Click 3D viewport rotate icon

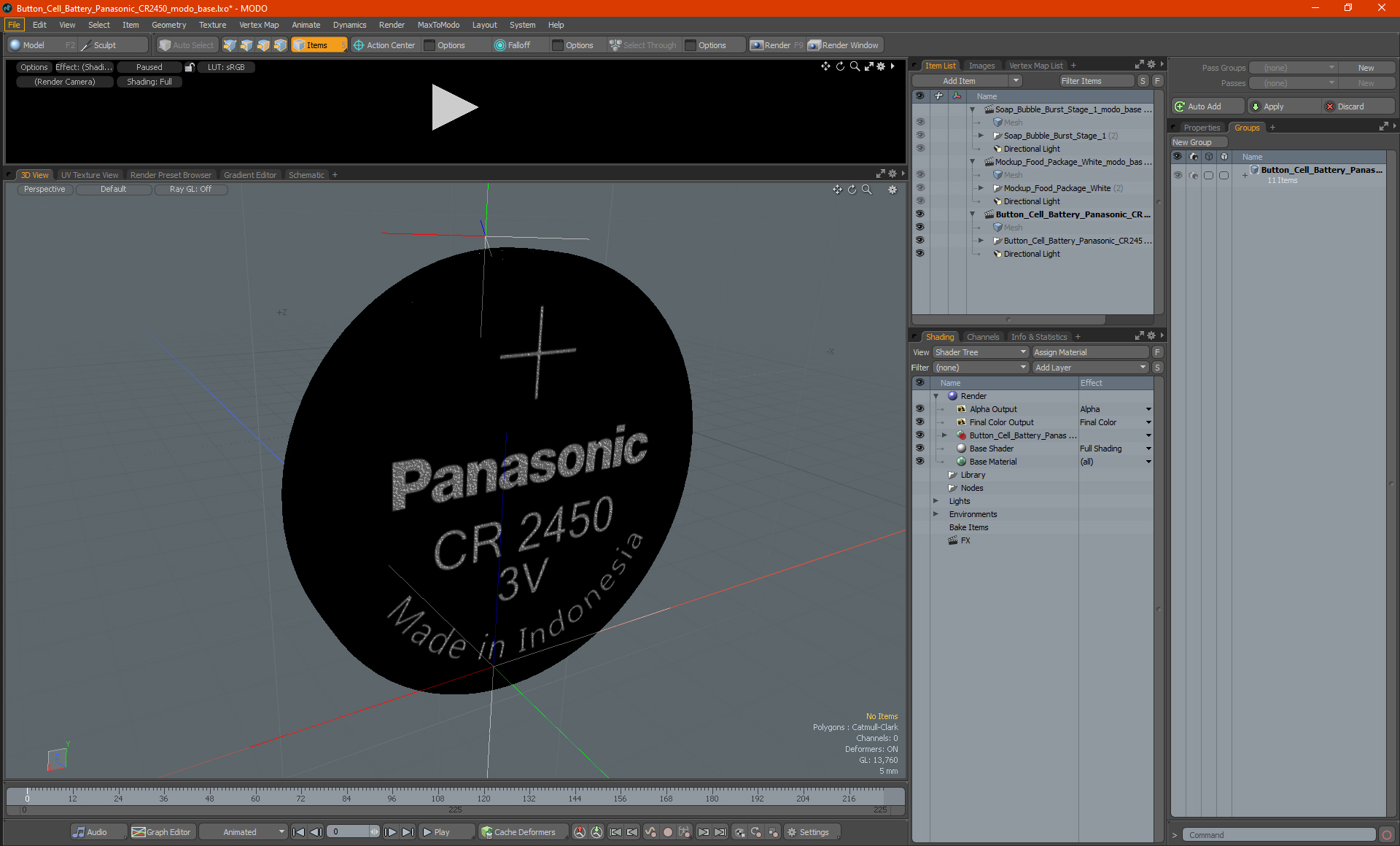pyautogui.click(x=852, y=190)
